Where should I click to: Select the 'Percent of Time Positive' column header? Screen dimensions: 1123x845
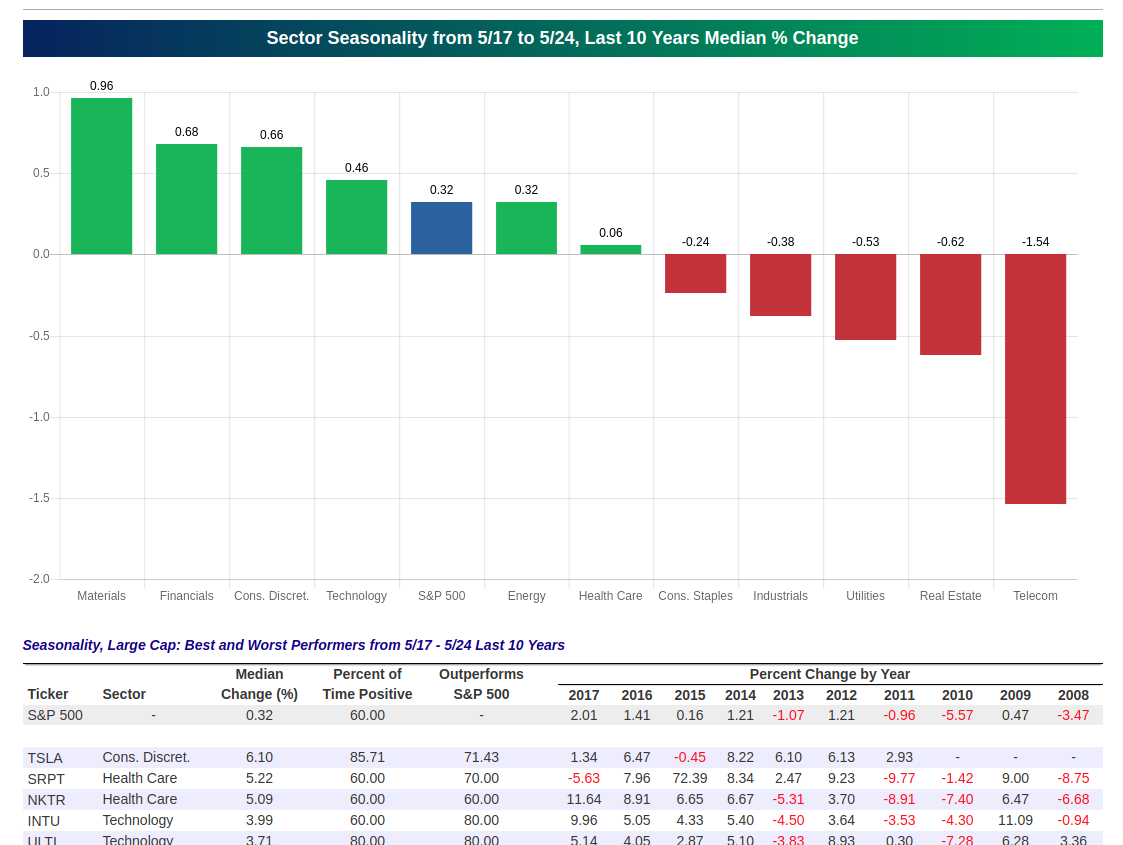click(367, 684)
